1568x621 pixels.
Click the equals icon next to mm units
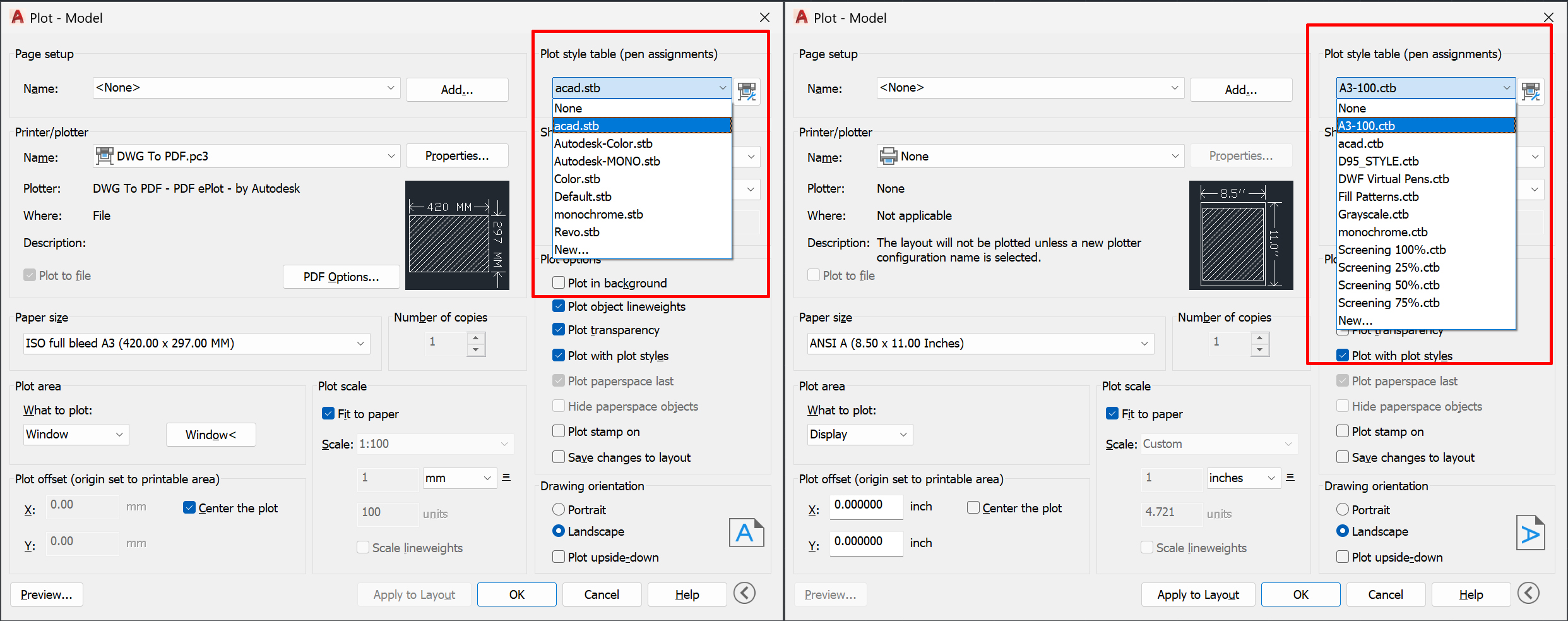[506, 478]
